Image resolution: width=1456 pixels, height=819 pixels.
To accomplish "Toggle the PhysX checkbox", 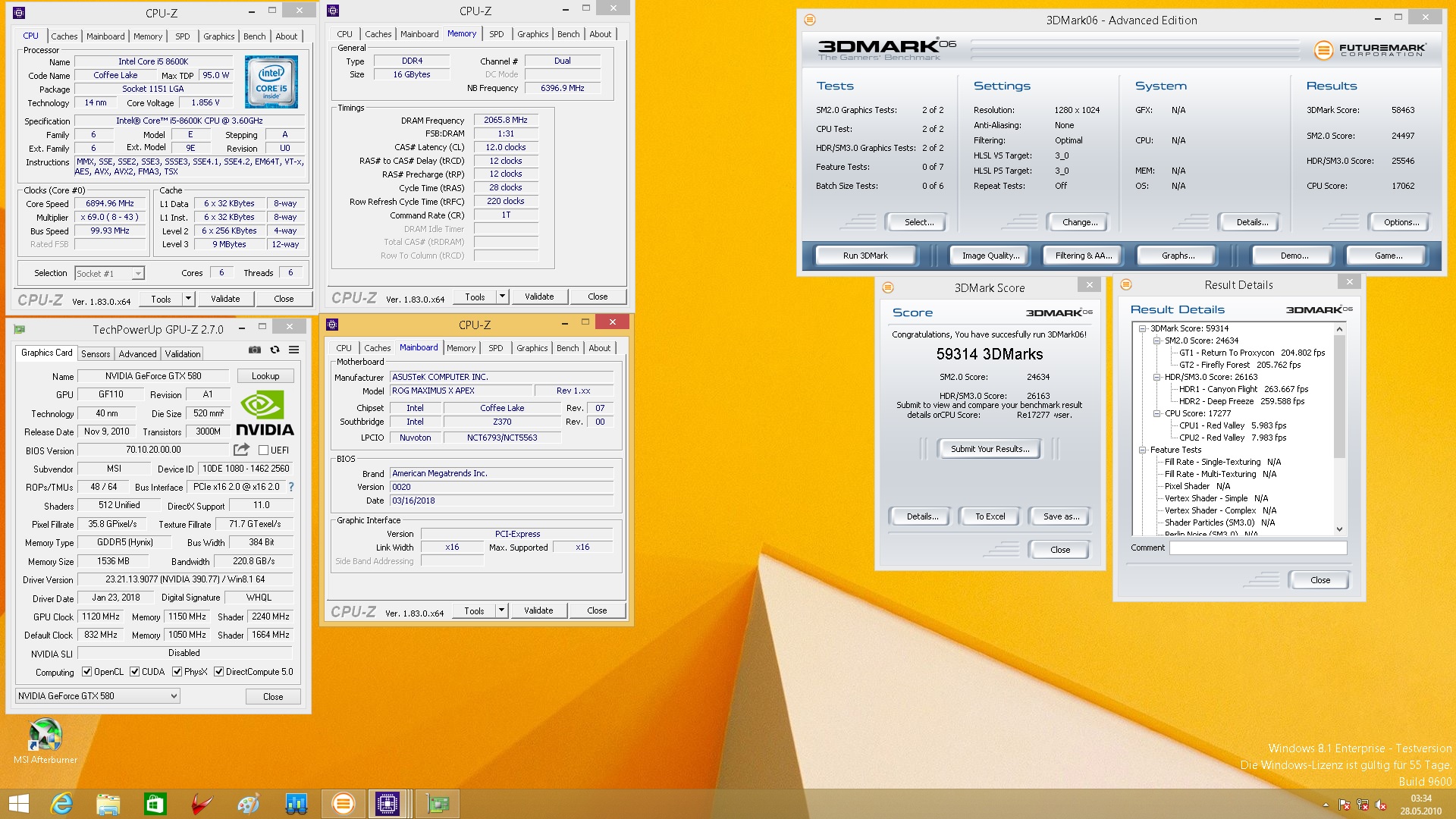I will 177,672.
